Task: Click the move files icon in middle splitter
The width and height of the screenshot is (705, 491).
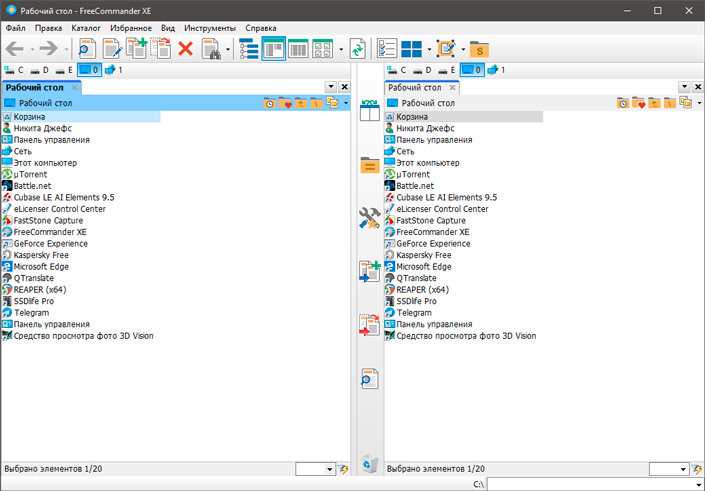Action: point(369,325)
